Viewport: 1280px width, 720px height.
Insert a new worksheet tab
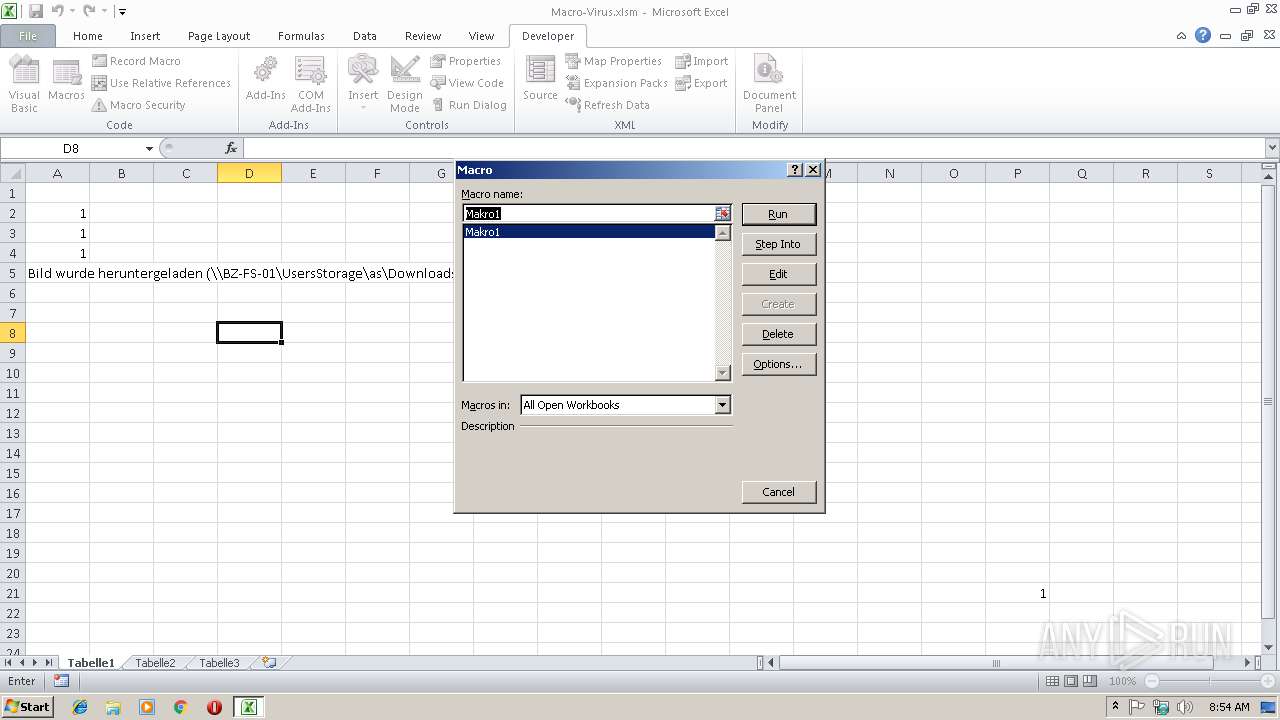268,662
